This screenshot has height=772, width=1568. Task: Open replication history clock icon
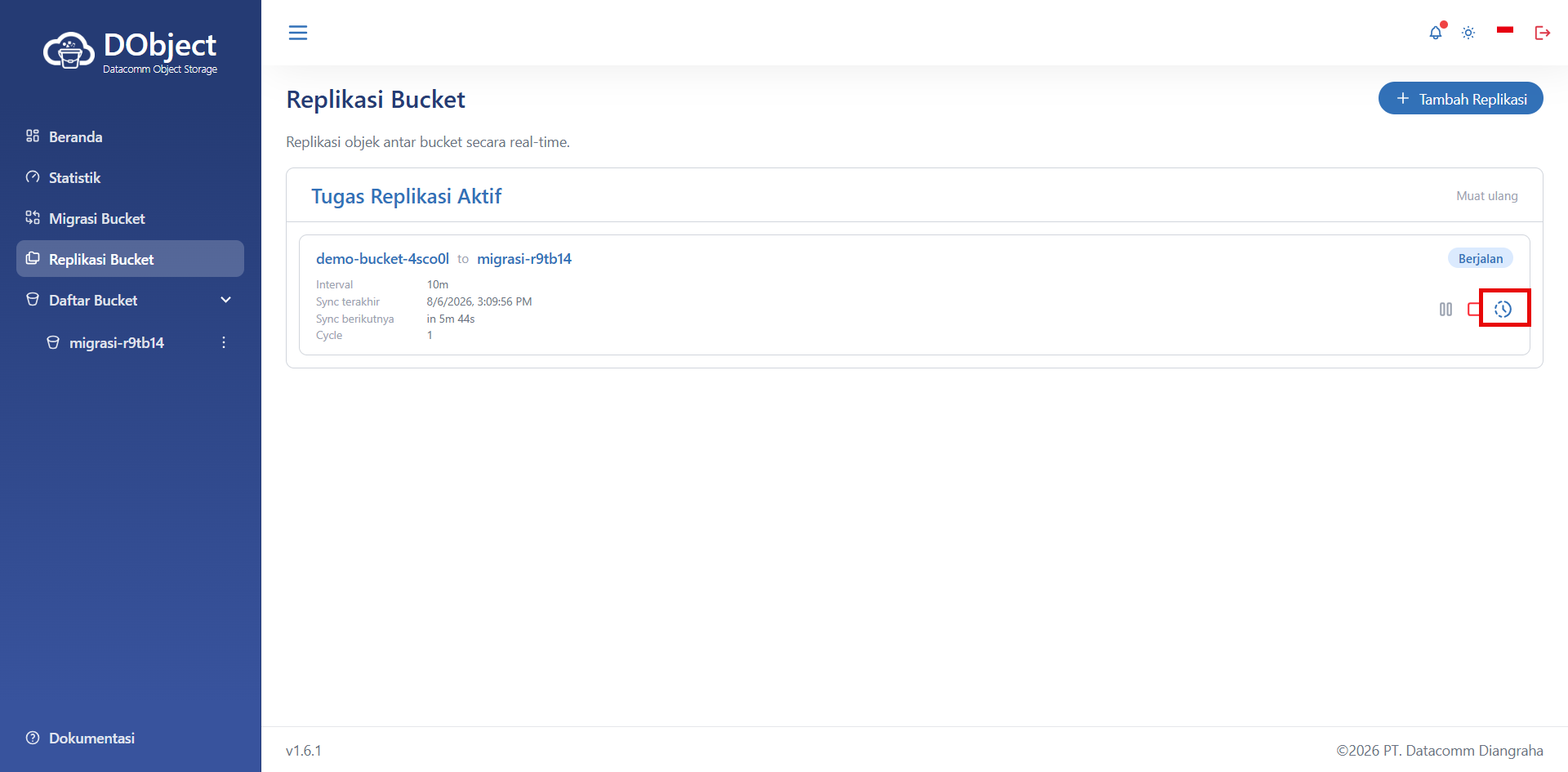pyautogui.click(x=1503, y=309)
